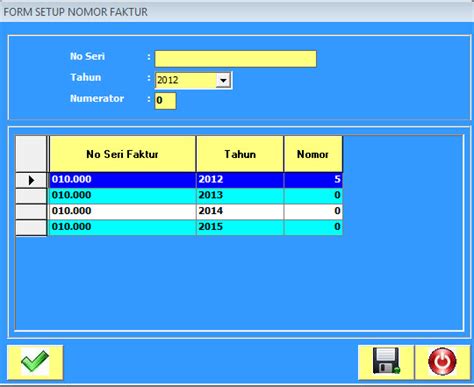The width and height of the screenshot is (474, 387).
Task: Click the FORM SETUP NOMOR FAKTUR title bar
Action: (237, 12)
